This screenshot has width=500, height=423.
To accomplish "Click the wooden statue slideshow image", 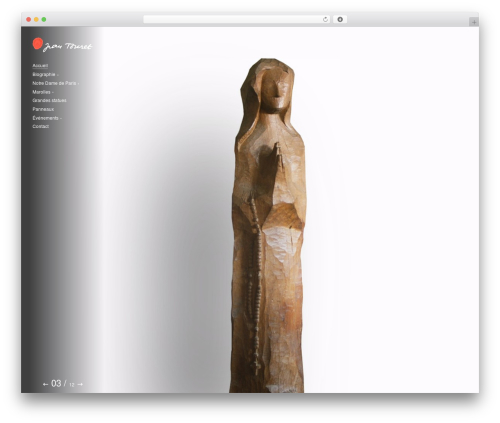I will tap(268, 225).
